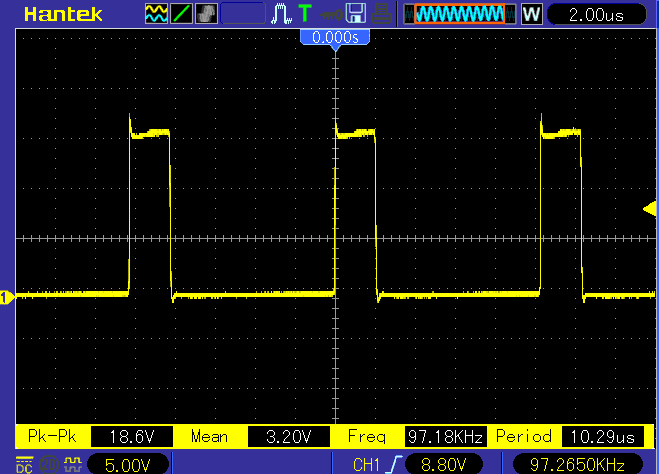This screenshot has width=659, height=474.
Task: Click the gray persistence waveform icon
Action: (206, 14)
